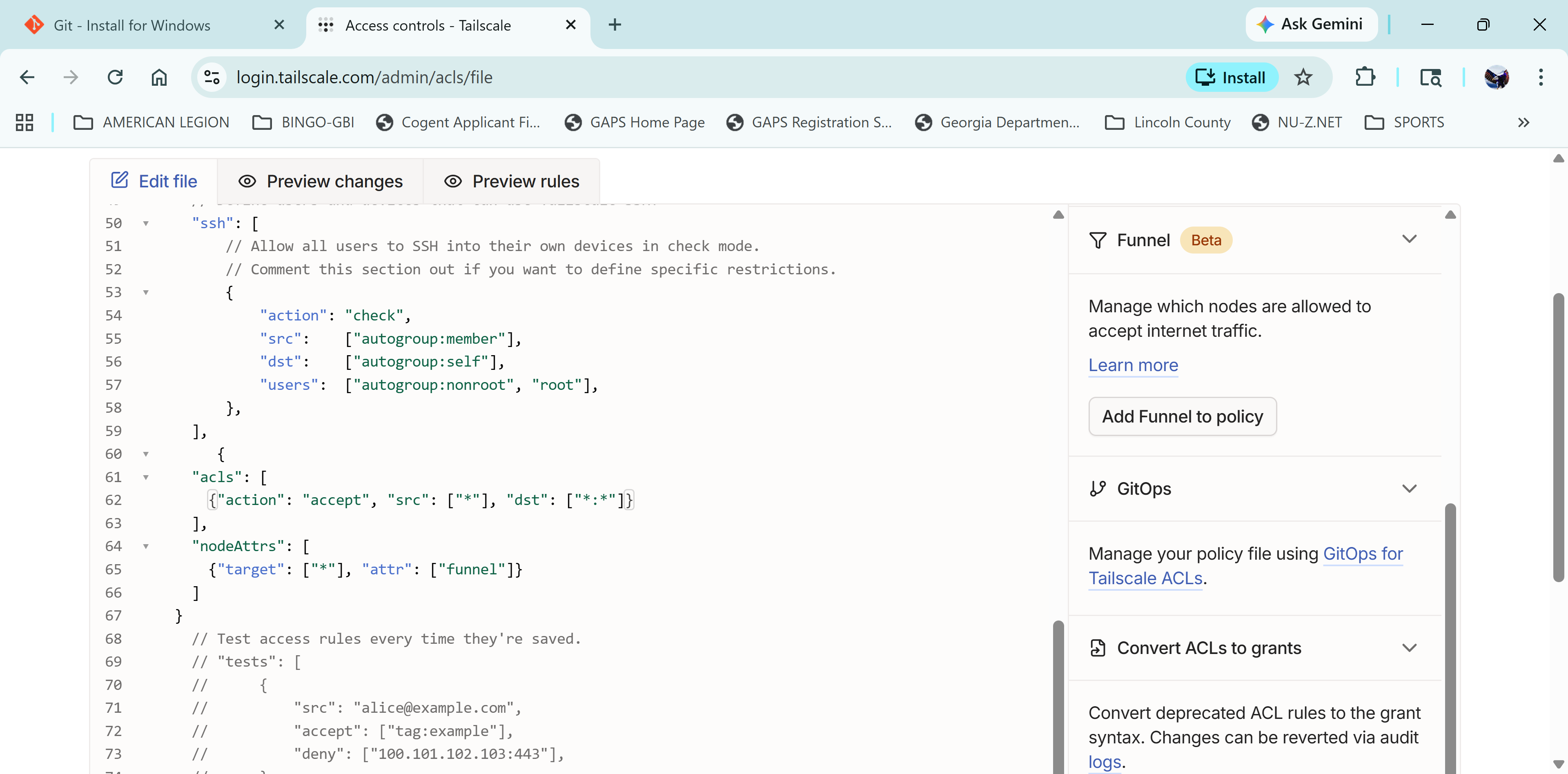Collapse the GitOps section chevron
The image size is (1568, 774).
click(x=1410, y=489)
